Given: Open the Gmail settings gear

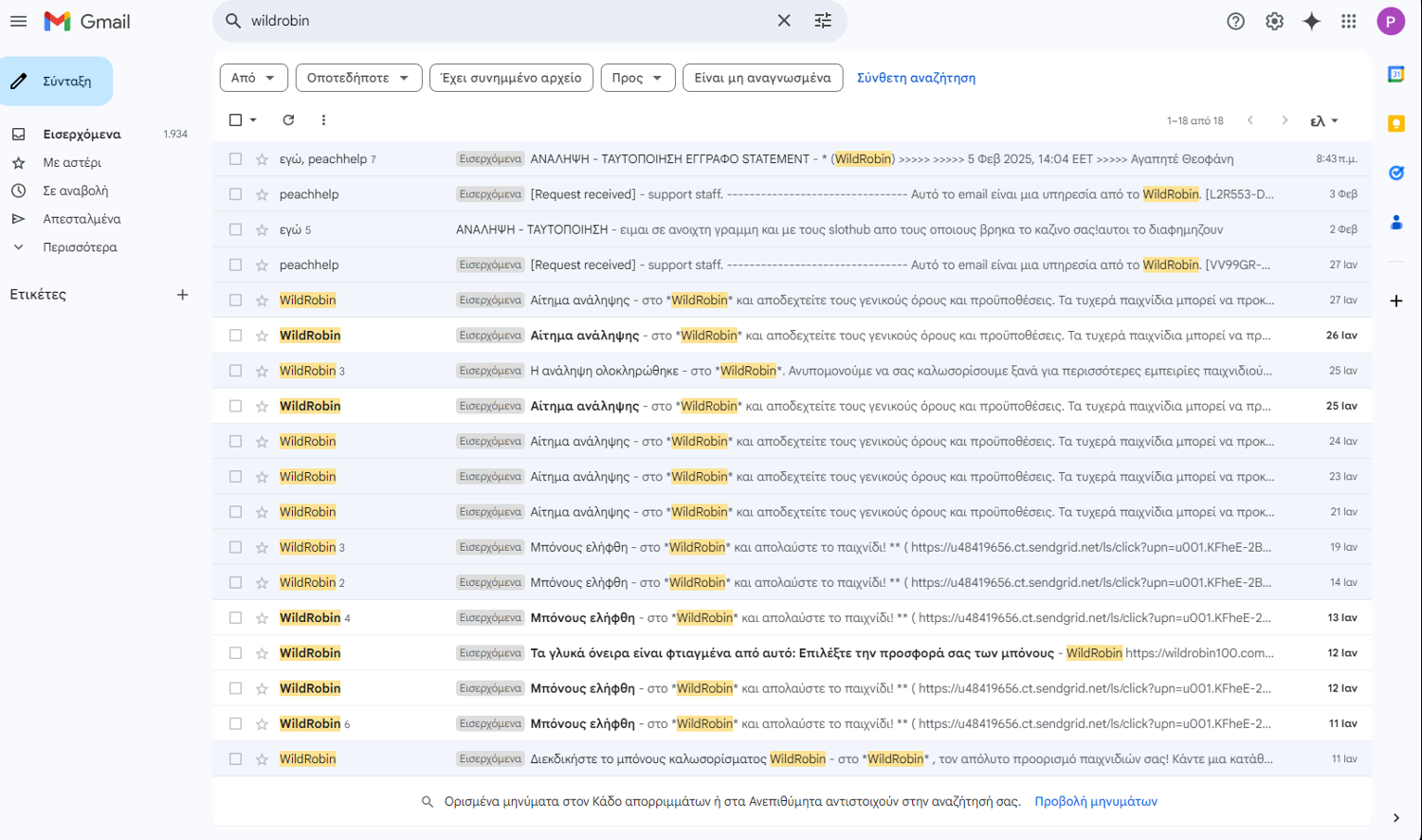Looking at the screenshot, I should point(1274,21).
